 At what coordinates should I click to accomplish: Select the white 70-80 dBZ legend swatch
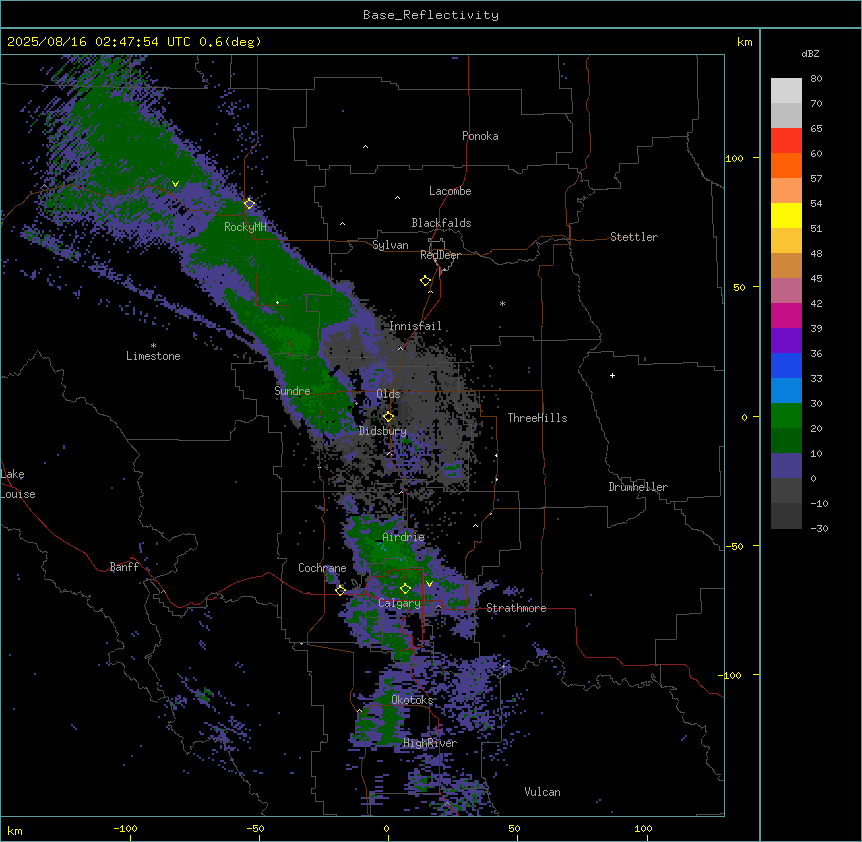[x=786, y=91]
